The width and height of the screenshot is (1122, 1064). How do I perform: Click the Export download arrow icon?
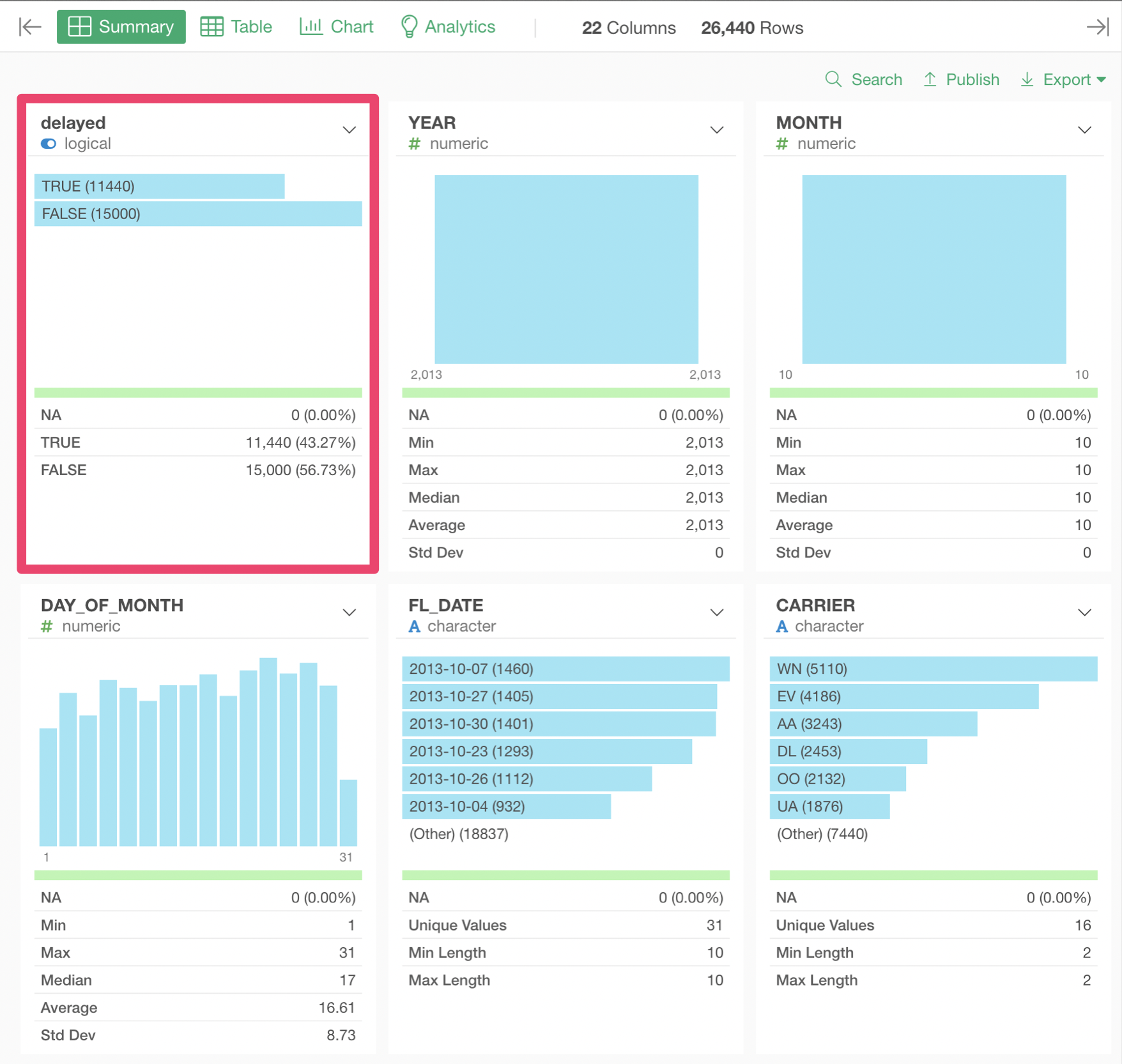click(1027, 79)
